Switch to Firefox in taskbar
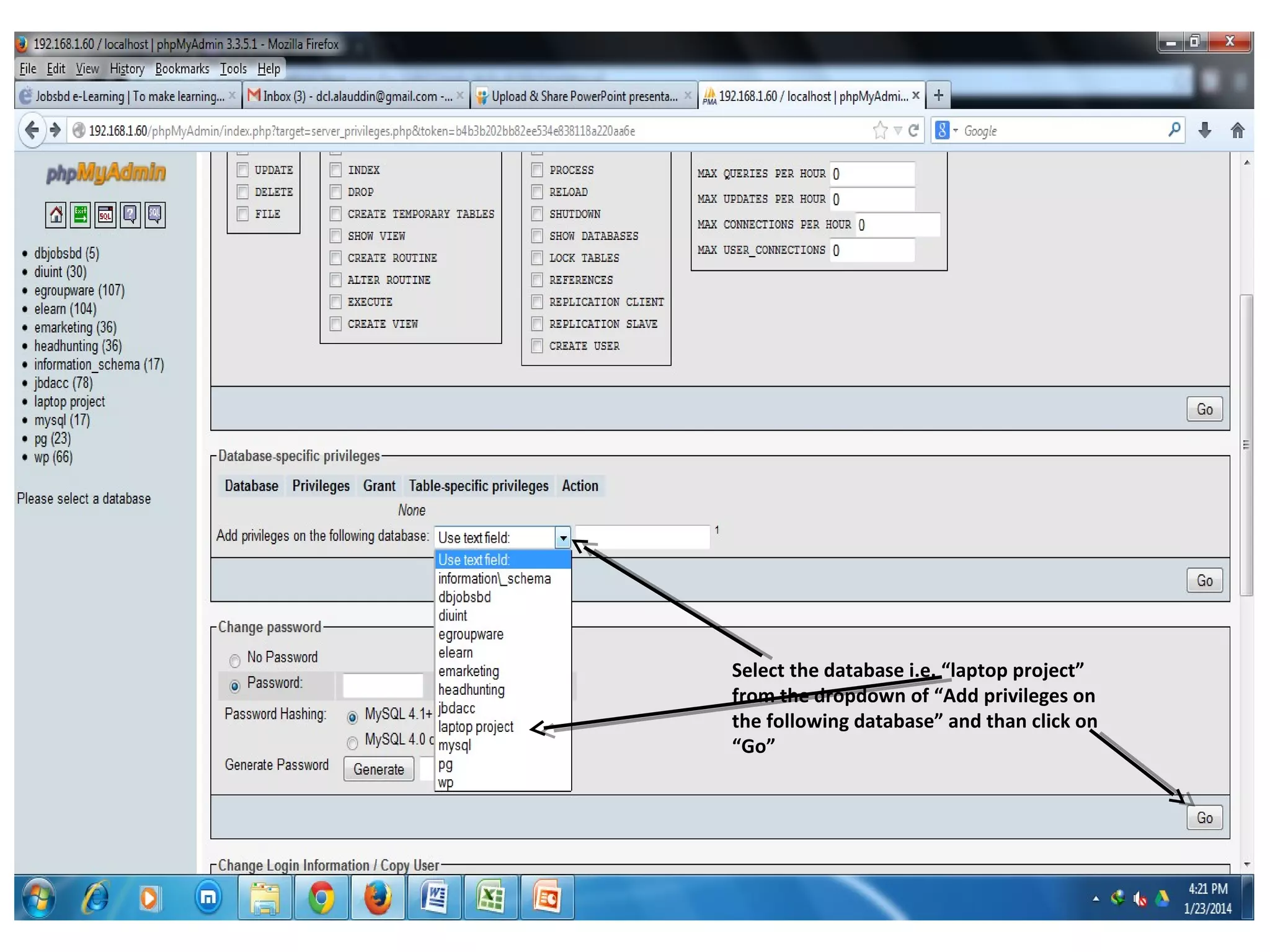Viewport: 1270px width, 952px height. 378,898
